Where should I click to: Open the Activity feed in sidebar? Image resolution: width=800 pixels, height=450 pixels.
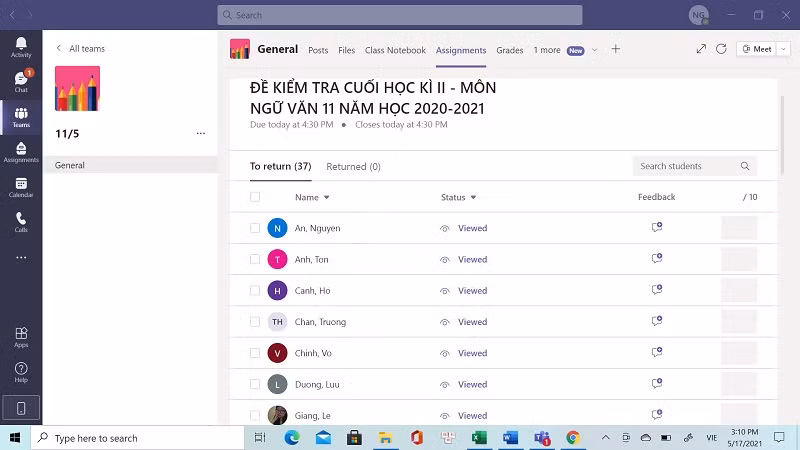click(21, 46)
